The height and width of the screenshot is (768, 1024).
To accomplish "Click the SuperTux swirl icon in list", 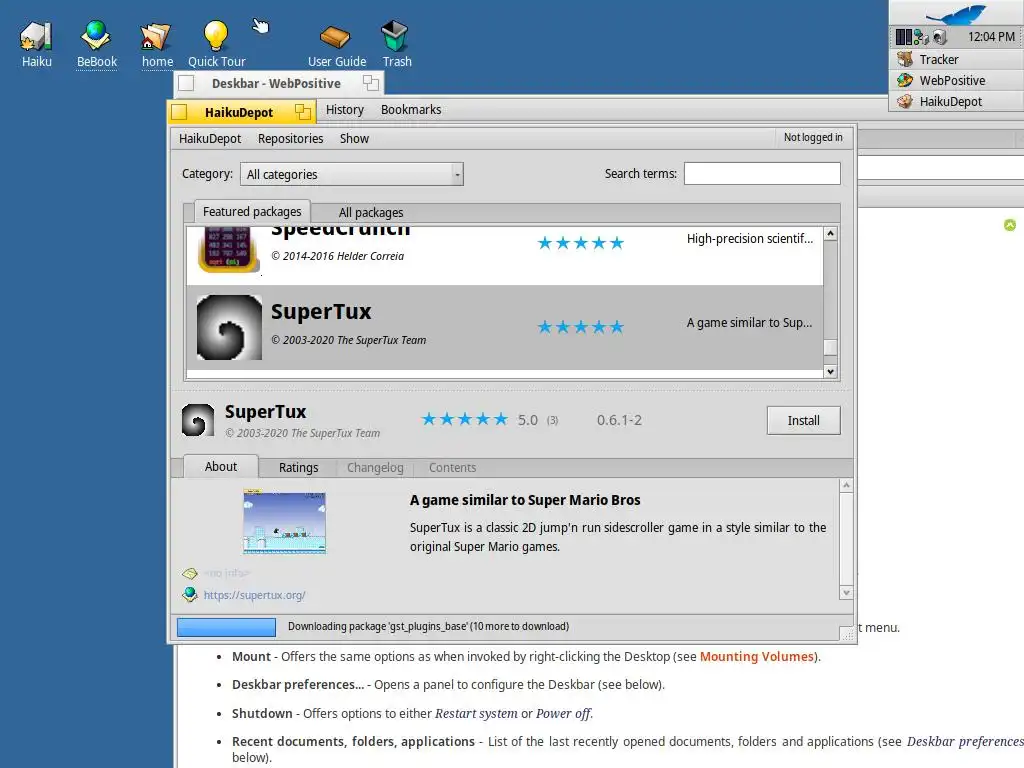I will (x=229, y=327).
